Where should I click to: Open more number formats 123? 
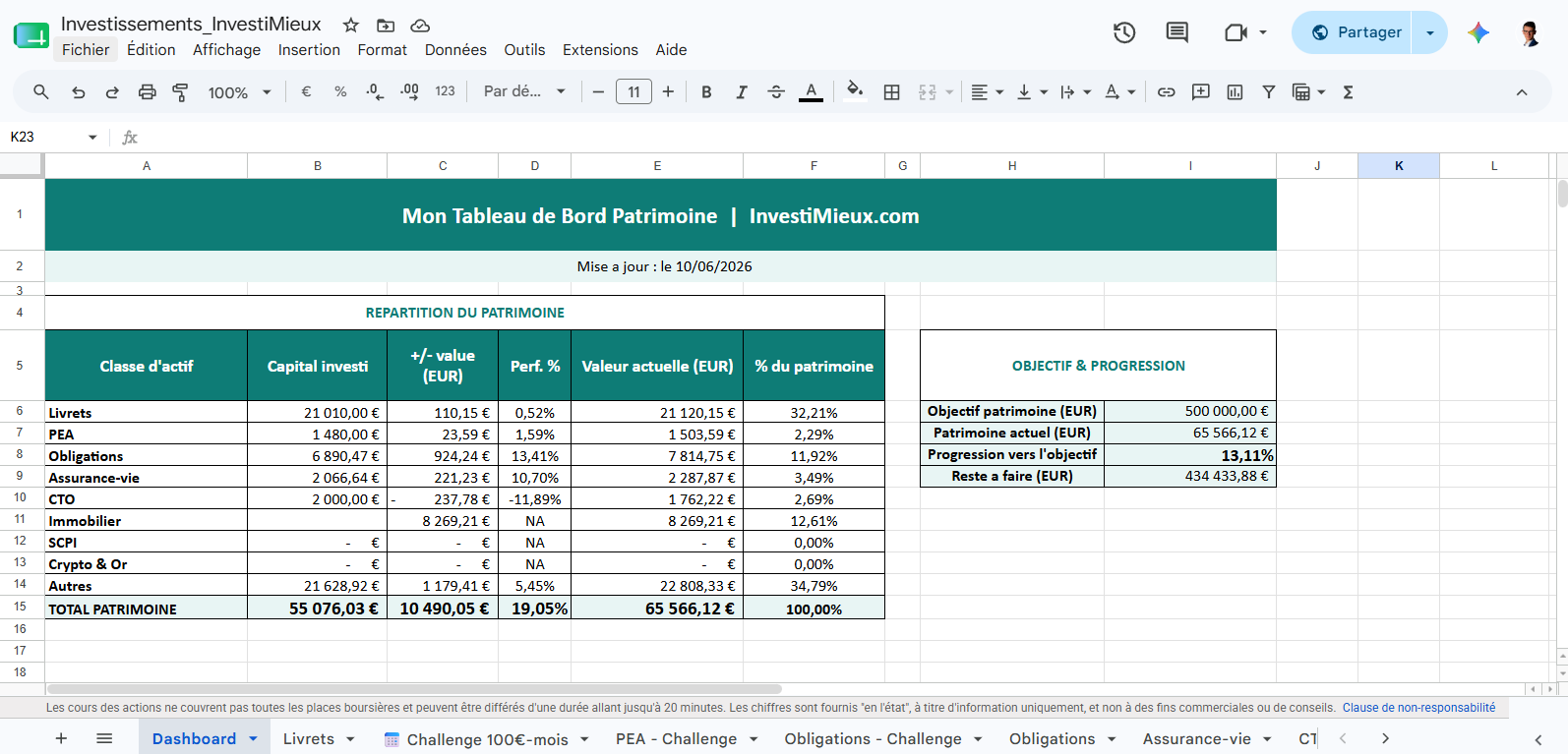click(445, 91)
